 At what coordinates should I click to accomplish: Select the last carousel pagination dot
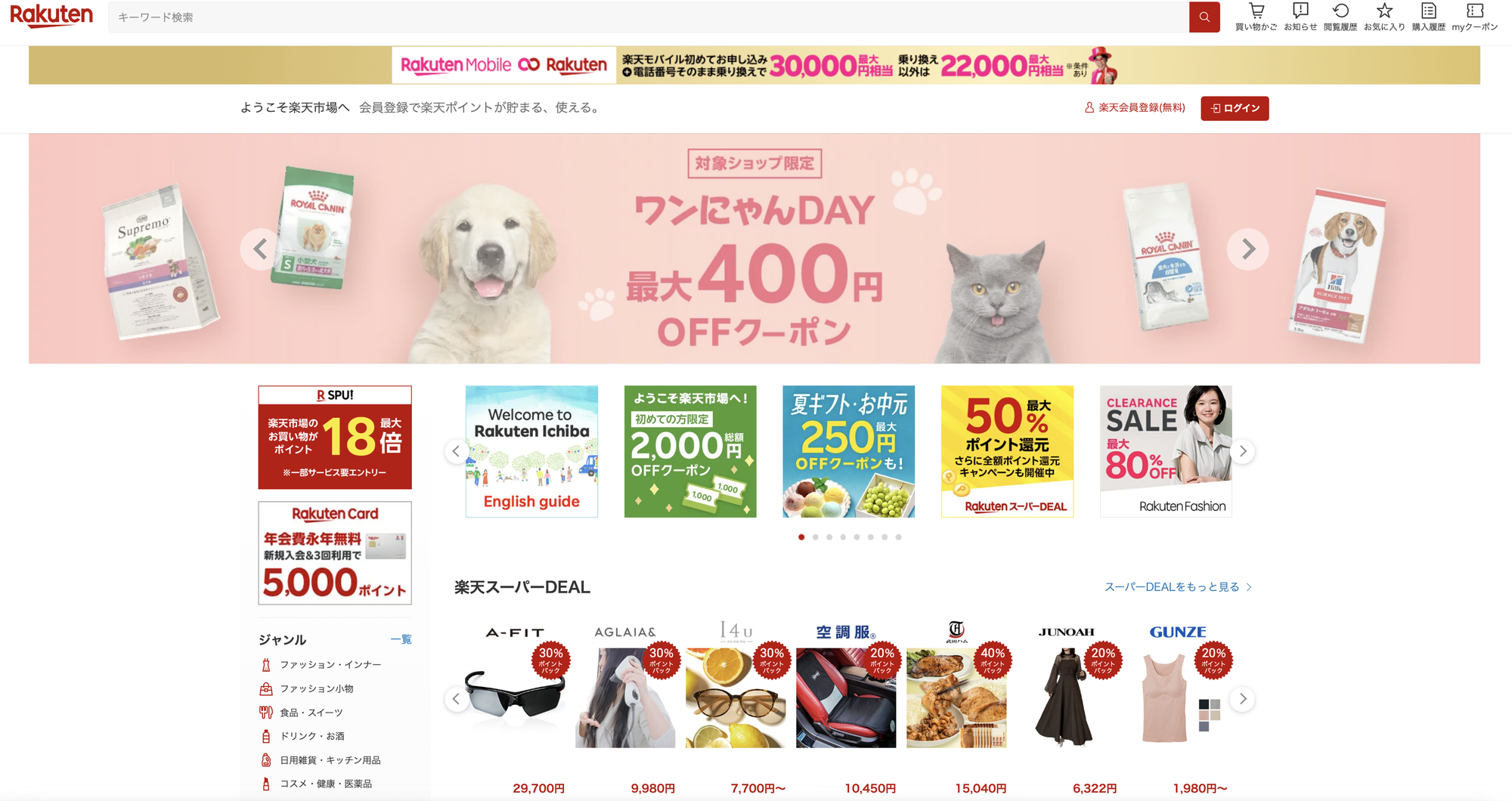coord(898,537)
